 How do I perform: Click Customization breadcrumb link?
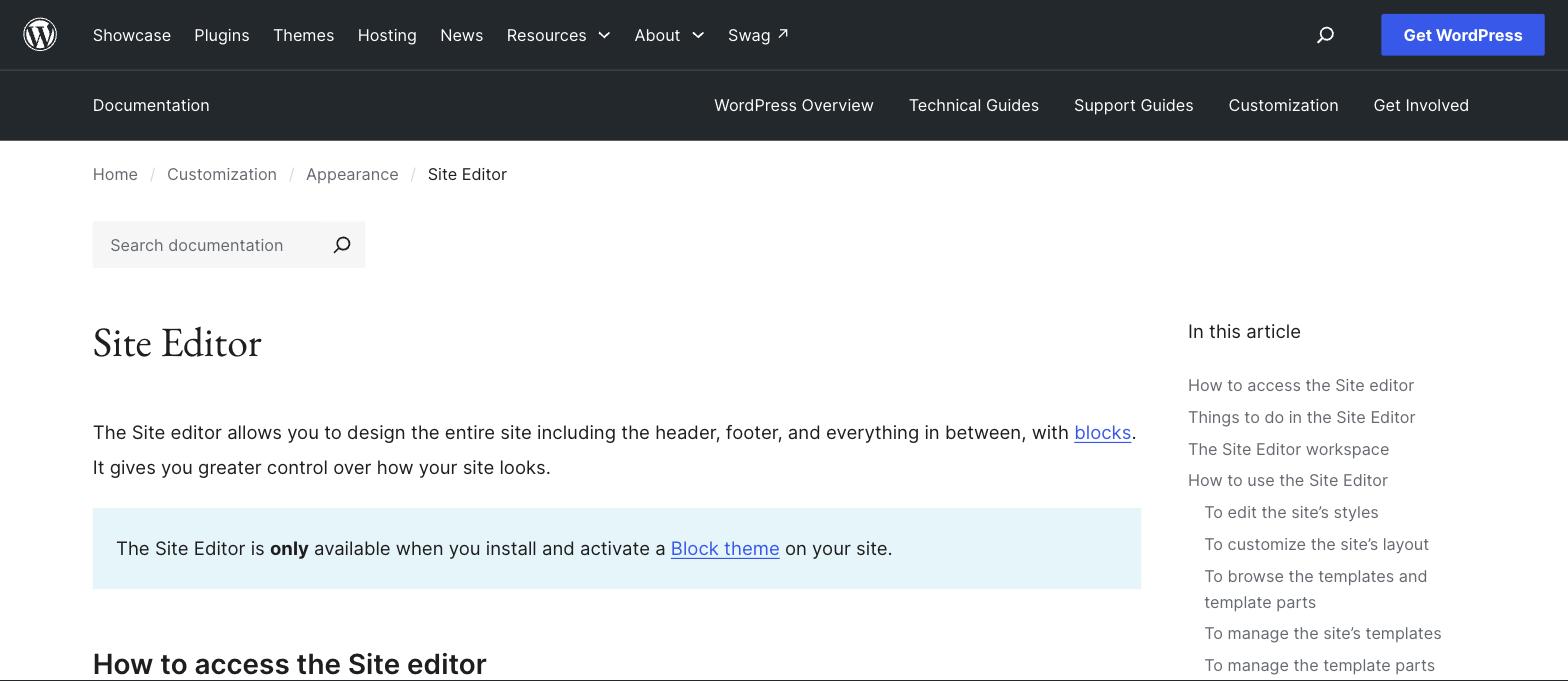coord(222,174)
